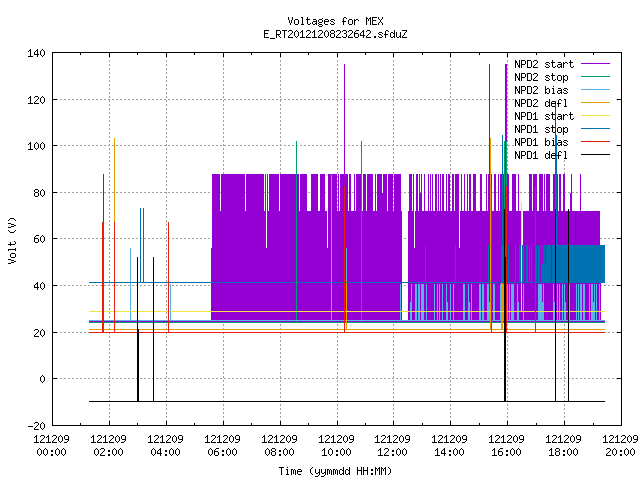Click the green NPD2 stop legend line
Image resolution: width=640 pixels, height=480 pixels.
tap(595, 77)
